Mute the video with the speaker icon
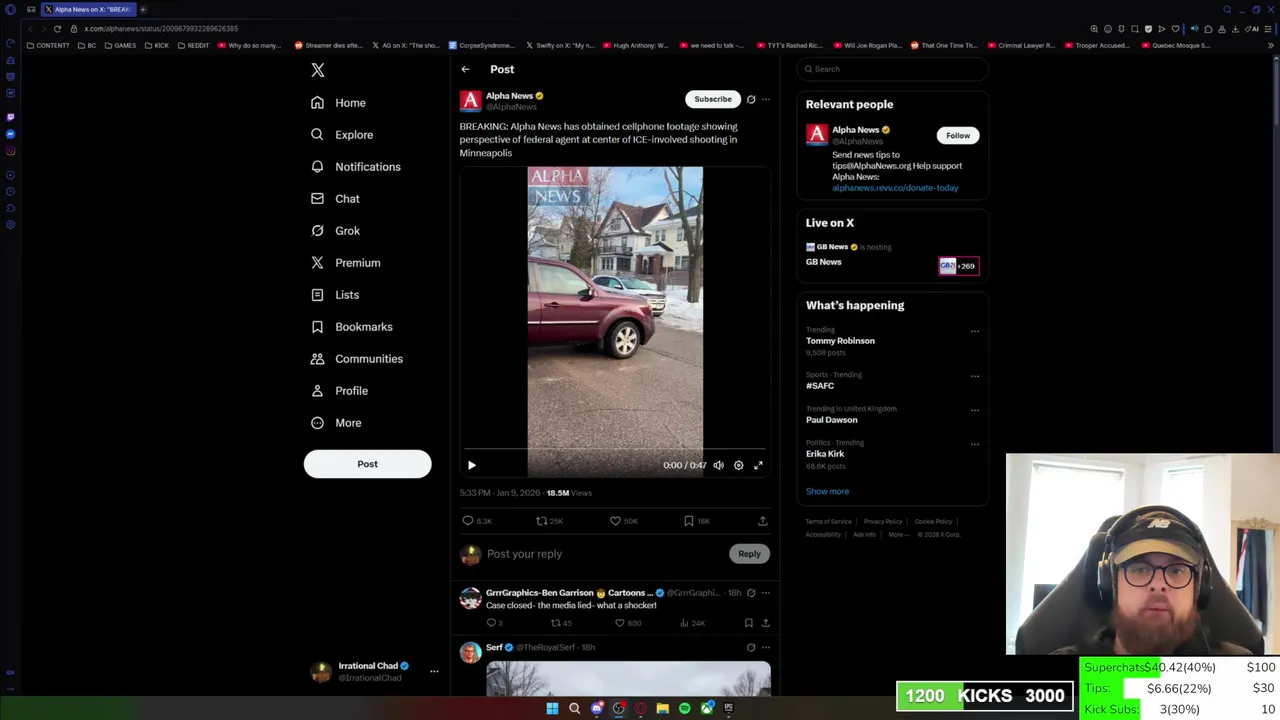The width and height of the screenshot is (1280, 720). tap(718, 465)
